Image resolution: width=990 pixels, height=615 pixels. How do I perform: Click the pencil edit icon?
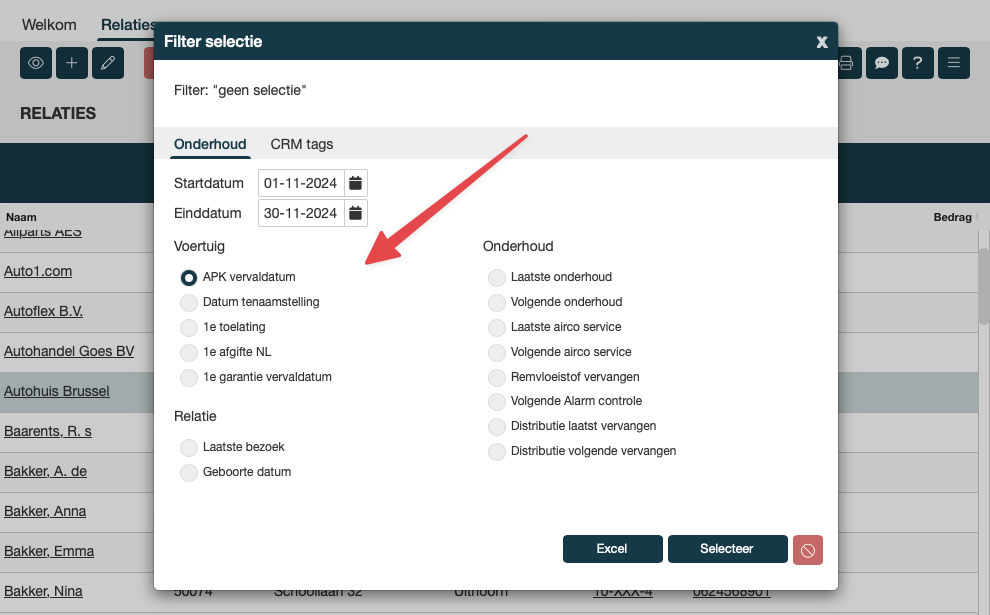[108, 63]
